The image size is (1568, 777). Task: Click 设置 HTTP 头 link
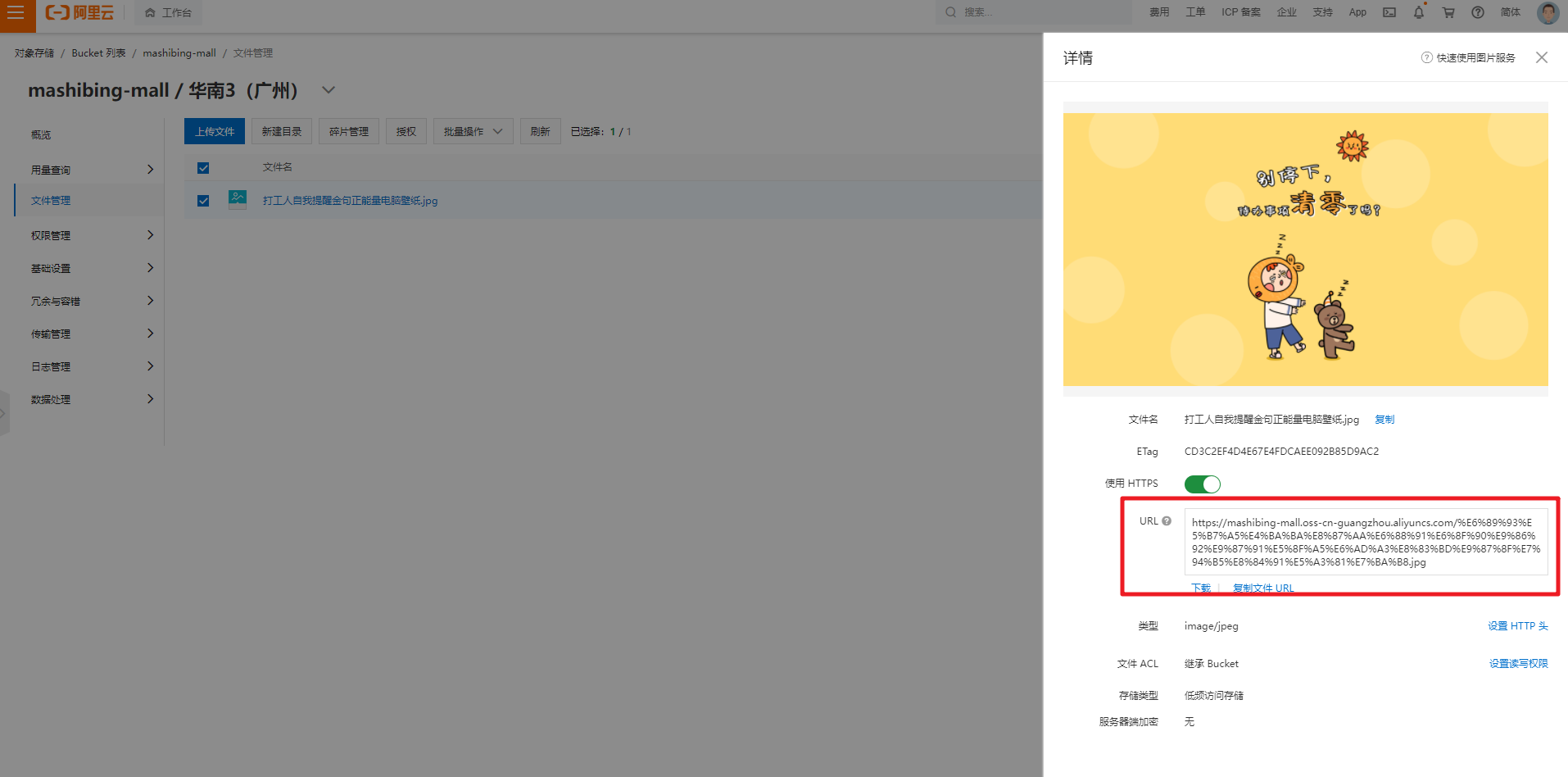tap(1518, 626)
